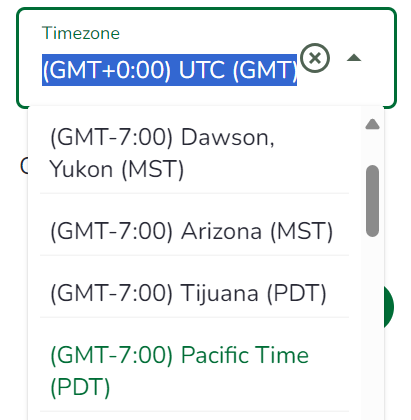Image resolution: width=411 pixels, height=420 pixels.
Task: Choose the (GMT-7:00) Arizona (MST) option
Action: click(194, 231)
